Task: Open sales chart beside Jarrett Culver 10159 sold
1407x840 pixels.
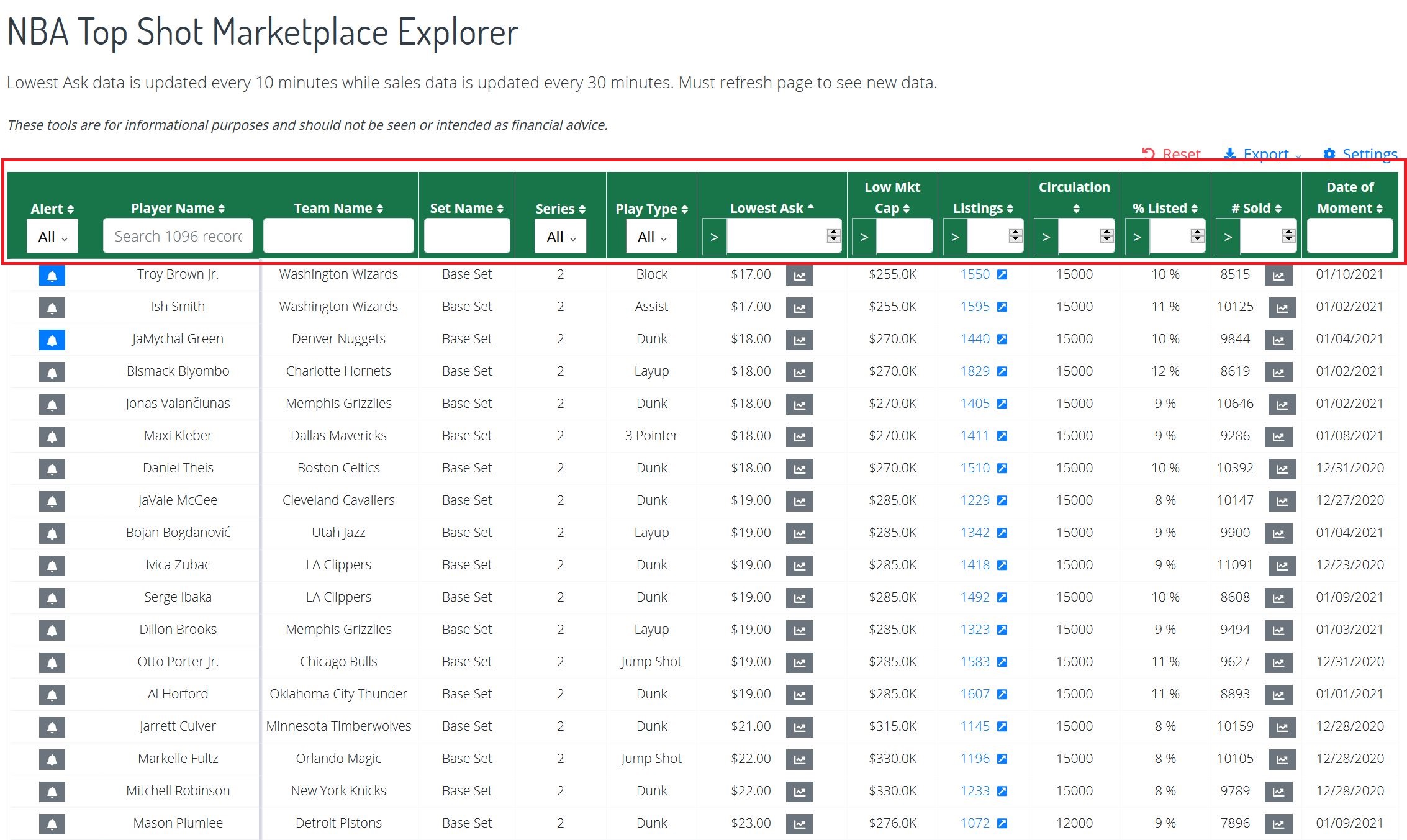Action: pyautogui.click(x=1282, y=727)
